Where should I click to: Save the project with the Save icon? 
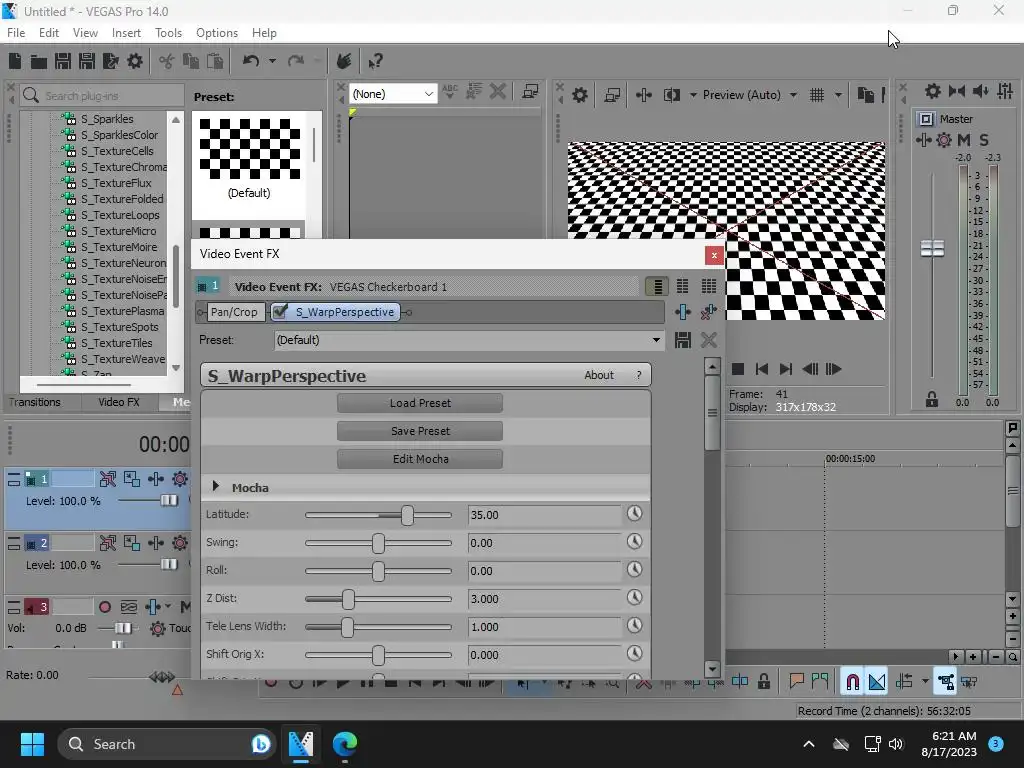(x=63, y=61)
